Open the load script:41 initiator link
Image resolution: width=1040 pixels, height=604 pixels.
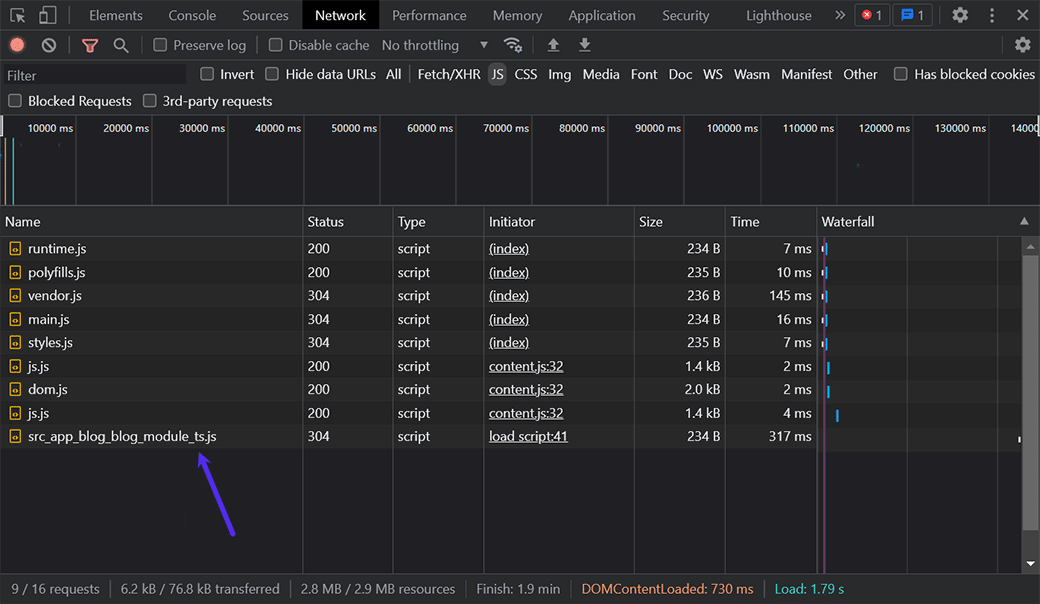528,436
